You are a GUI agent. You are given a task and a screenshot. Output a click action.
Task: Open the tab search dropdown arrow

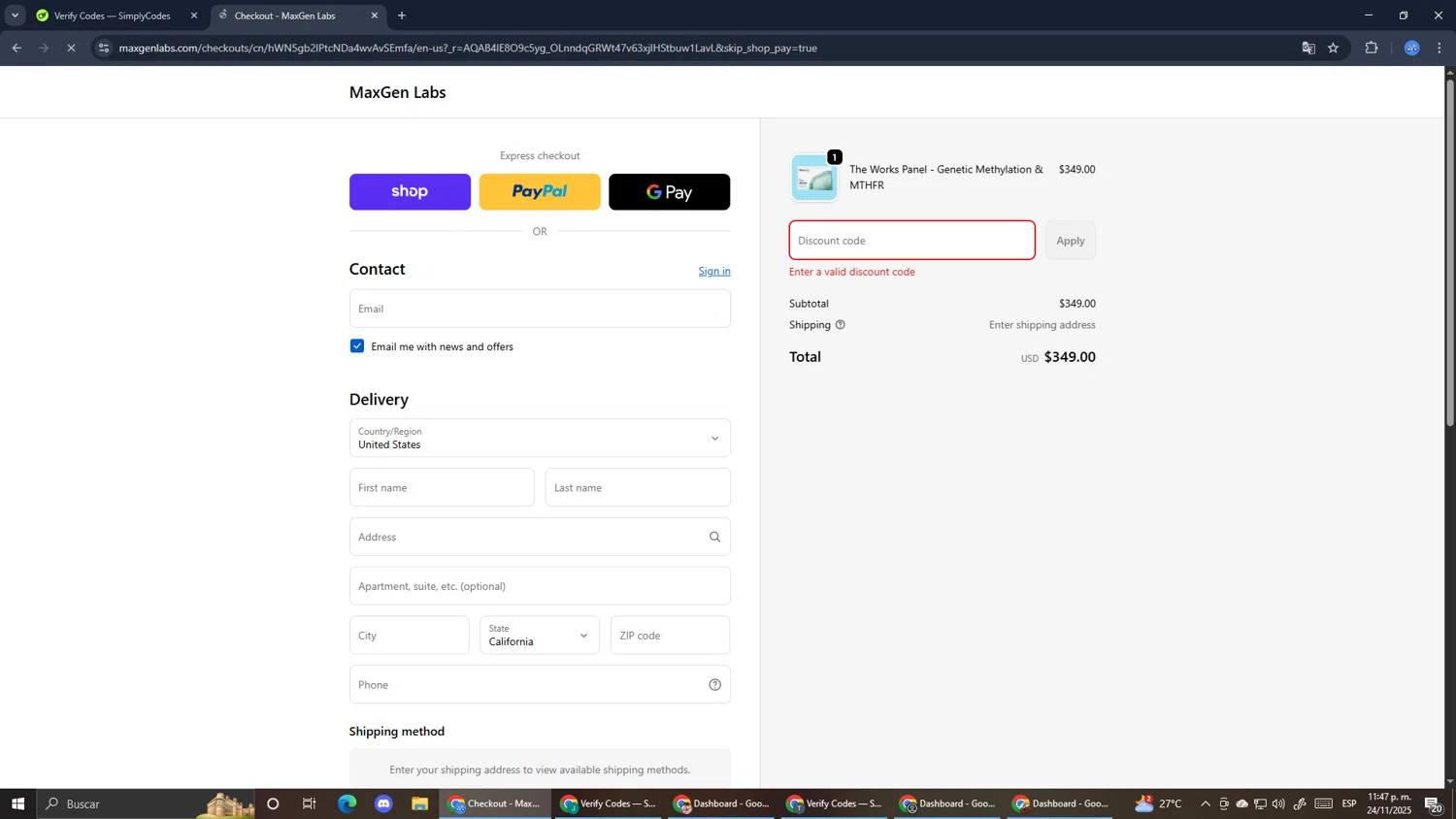[15, 16]
